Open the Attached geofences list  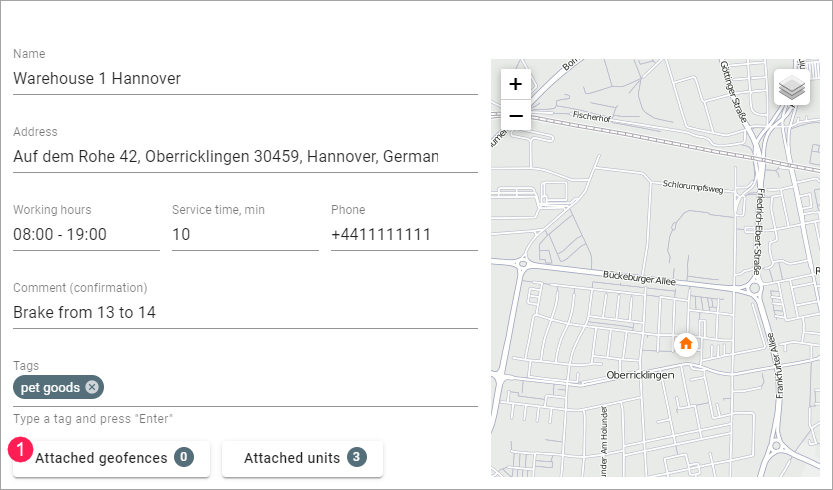point(112,458)
